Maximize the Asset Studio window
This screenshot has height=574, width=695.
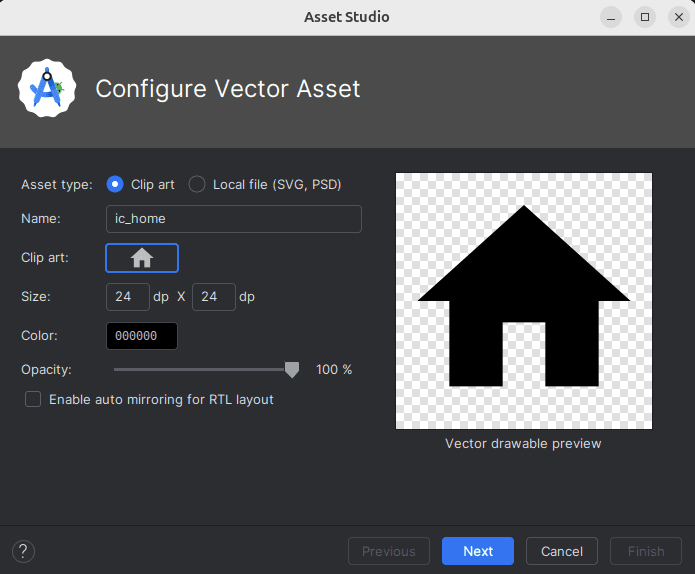point(645,17)
